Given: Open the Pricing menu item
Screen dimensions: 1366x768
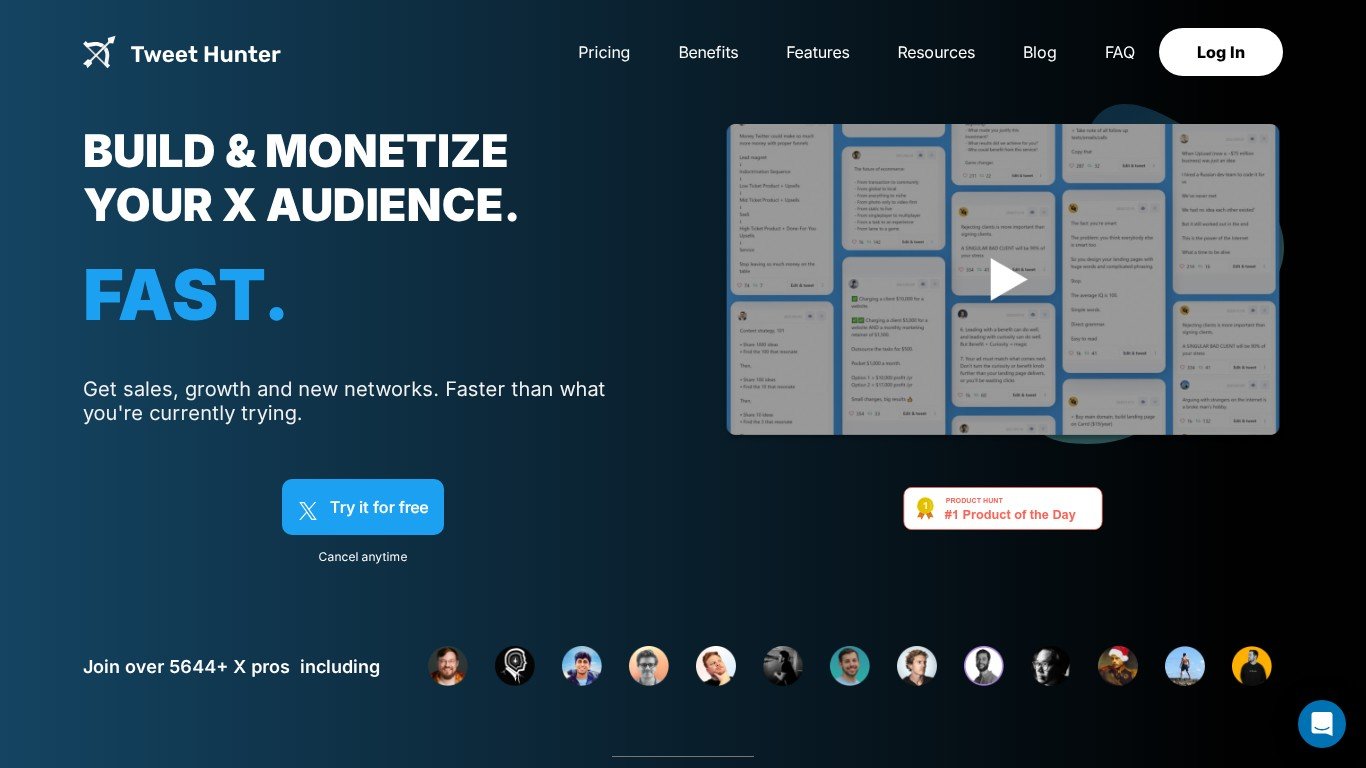Looking at the screenshot, I should pyautogui.click(x=604, y=53).
